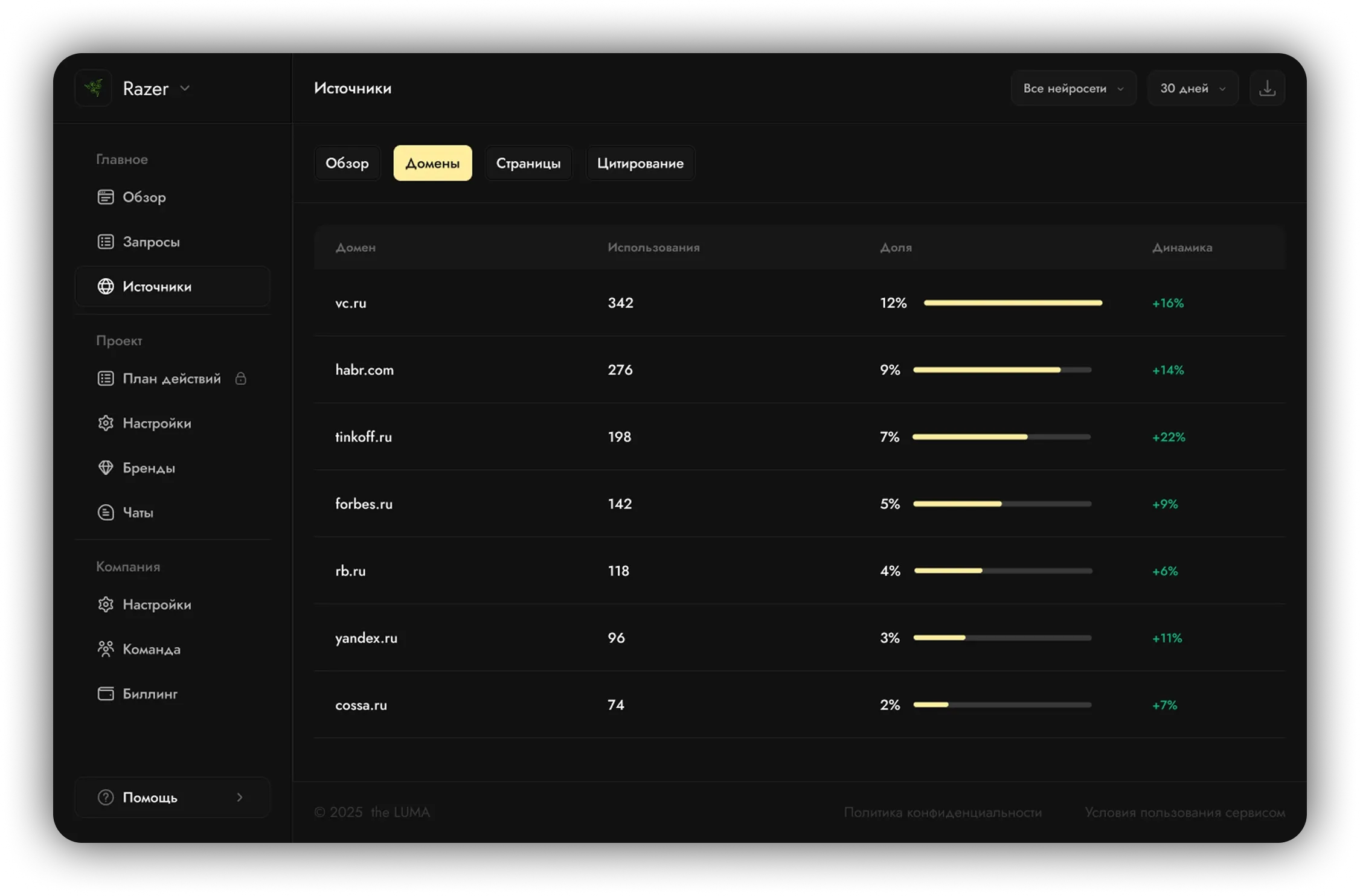1360x896 pixels.
Task: Click the project Настройки gear icon
Action: pyautogui.click(x=106, y=423)
